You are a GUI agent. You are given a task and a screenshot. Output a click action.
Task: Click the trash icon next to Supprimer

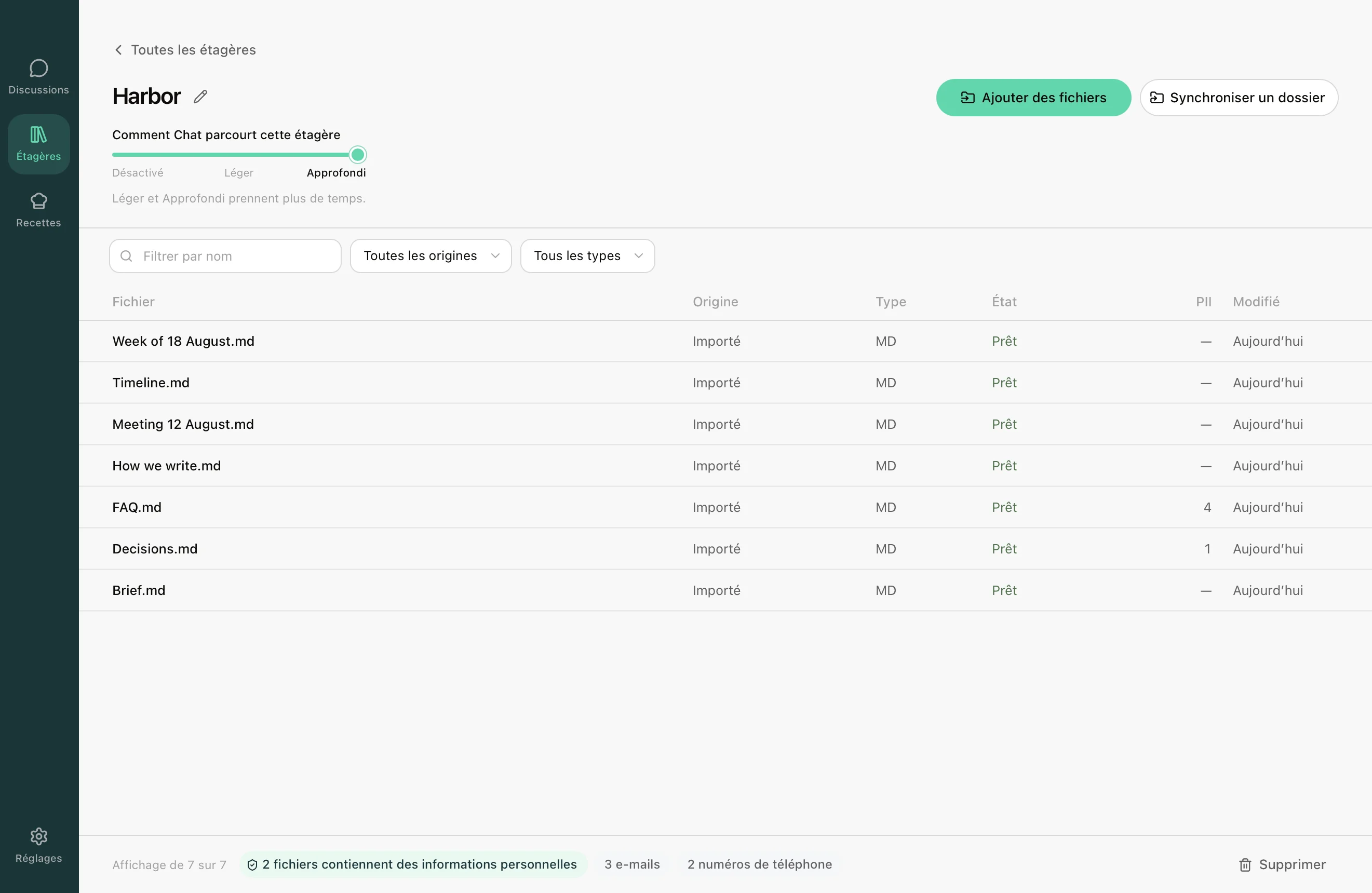(x=1245, y=864)
